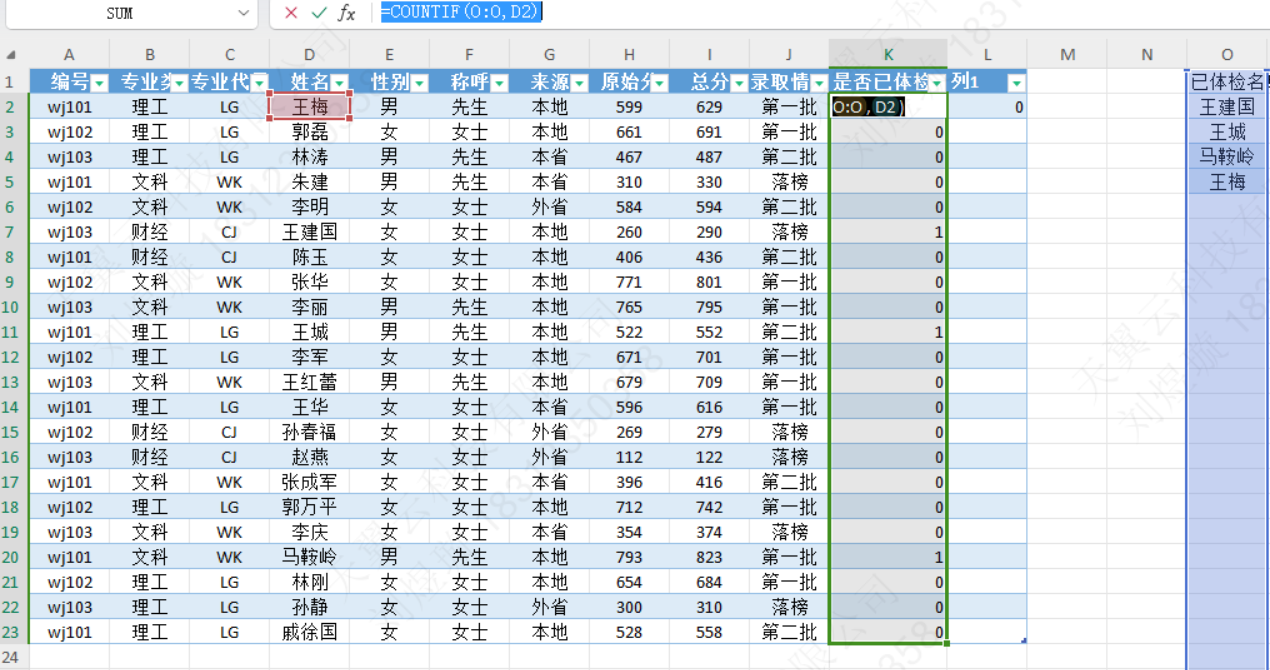Screen dimensions: 1270x670
Task: Select the total cell 629
Action: pos(709,107)
